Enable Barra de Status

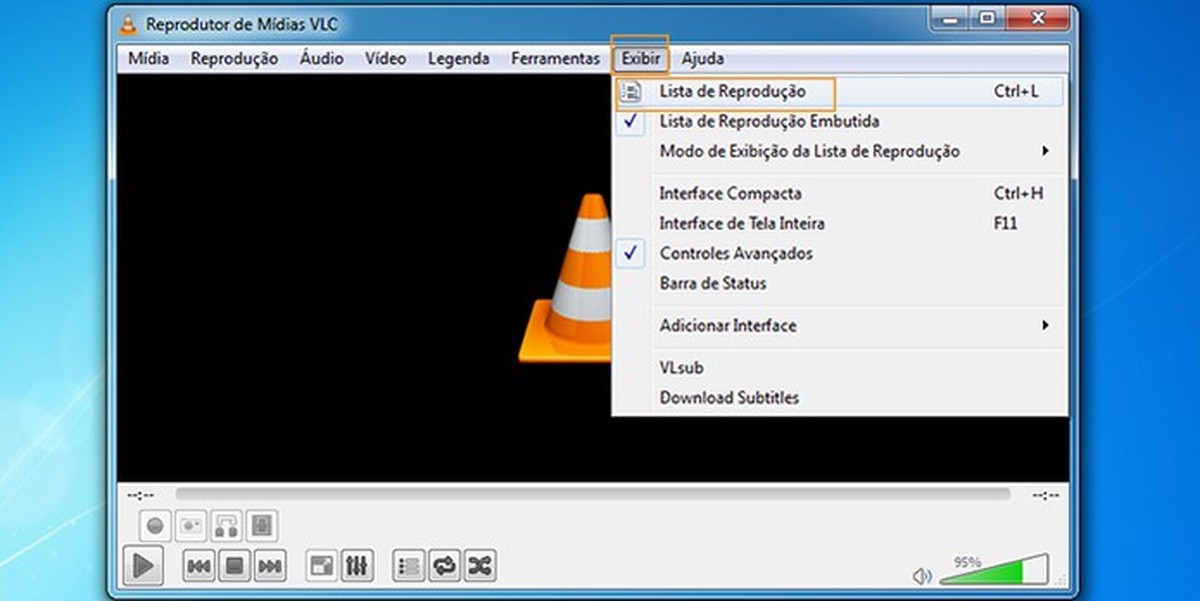point(840,283)
